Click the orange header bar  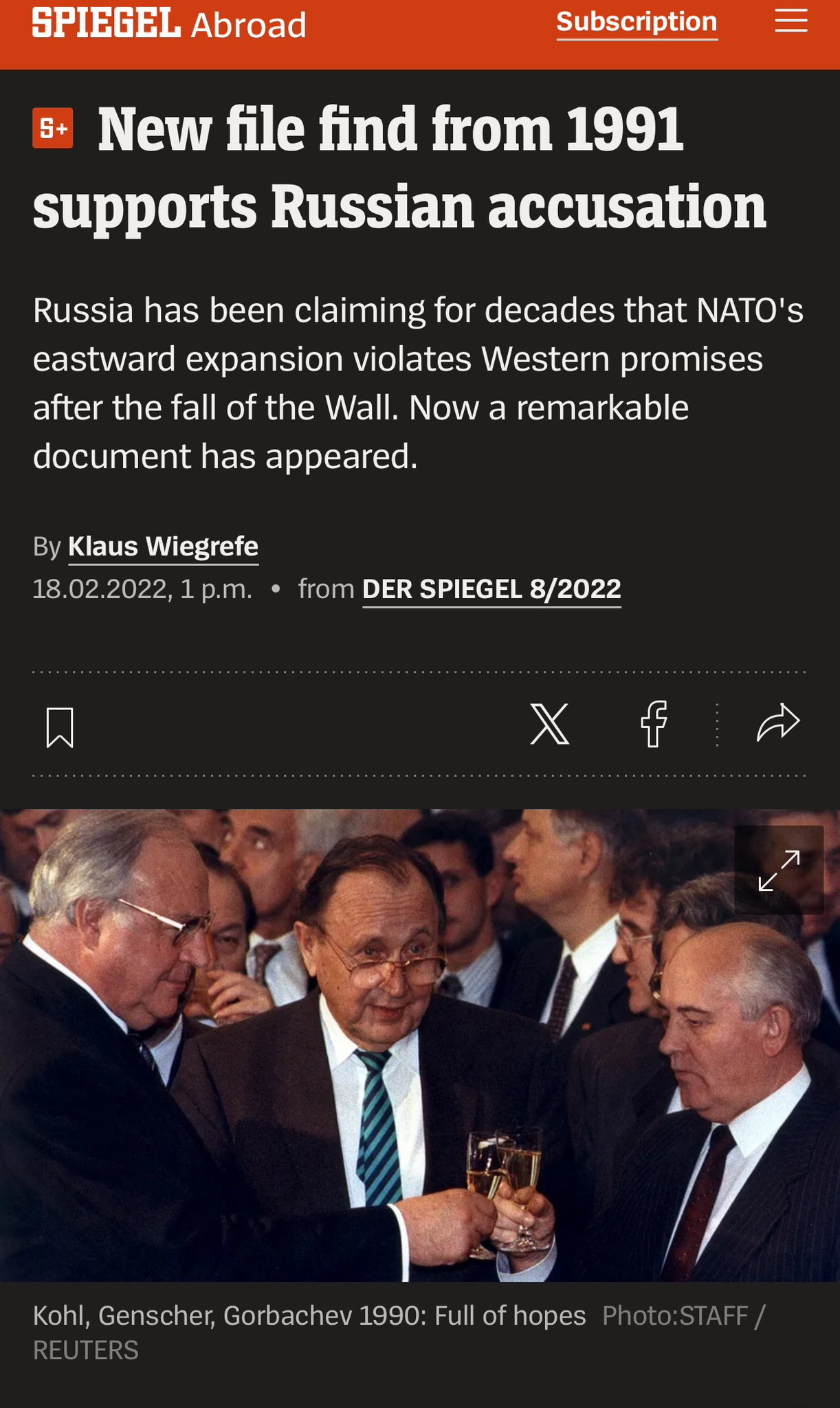pyautogui.click(x=420, y=34)
